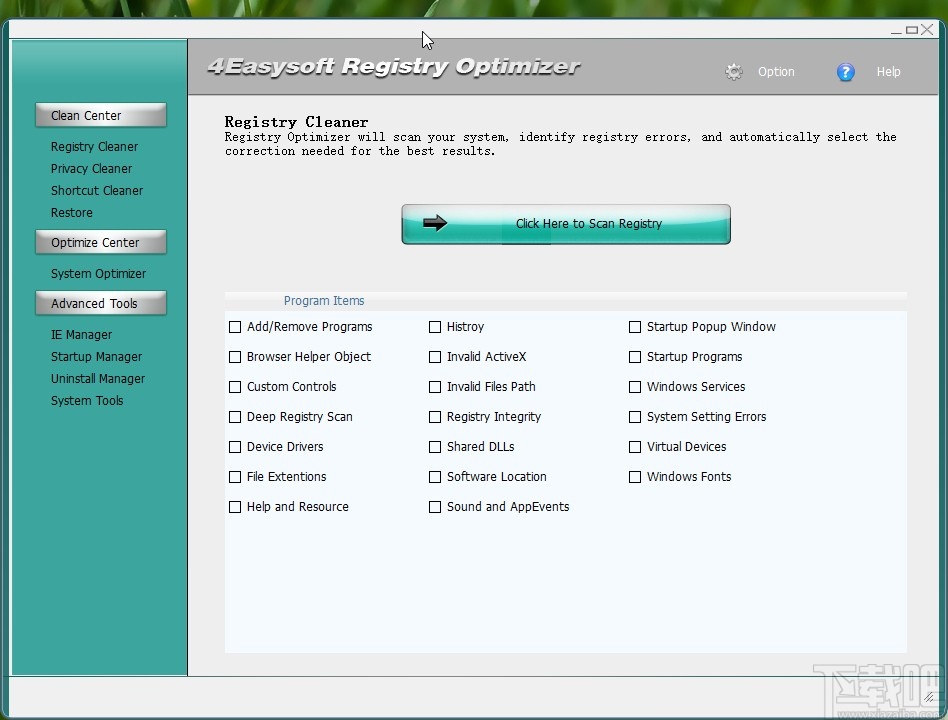The height and width of the screenshot is (720, 948).
Task: Click the Program Items group header
Action: (324, 300)
